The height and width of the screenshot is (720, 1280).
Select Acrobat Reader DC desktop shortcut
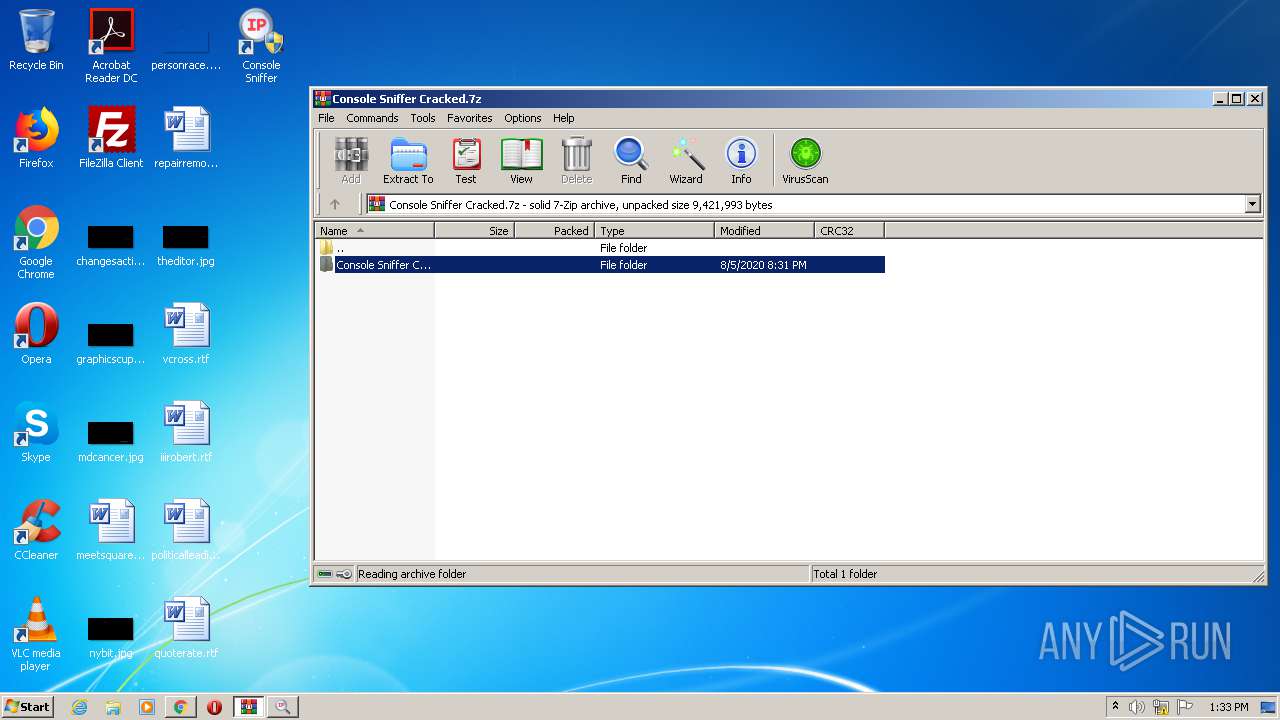tap(111, 46)
